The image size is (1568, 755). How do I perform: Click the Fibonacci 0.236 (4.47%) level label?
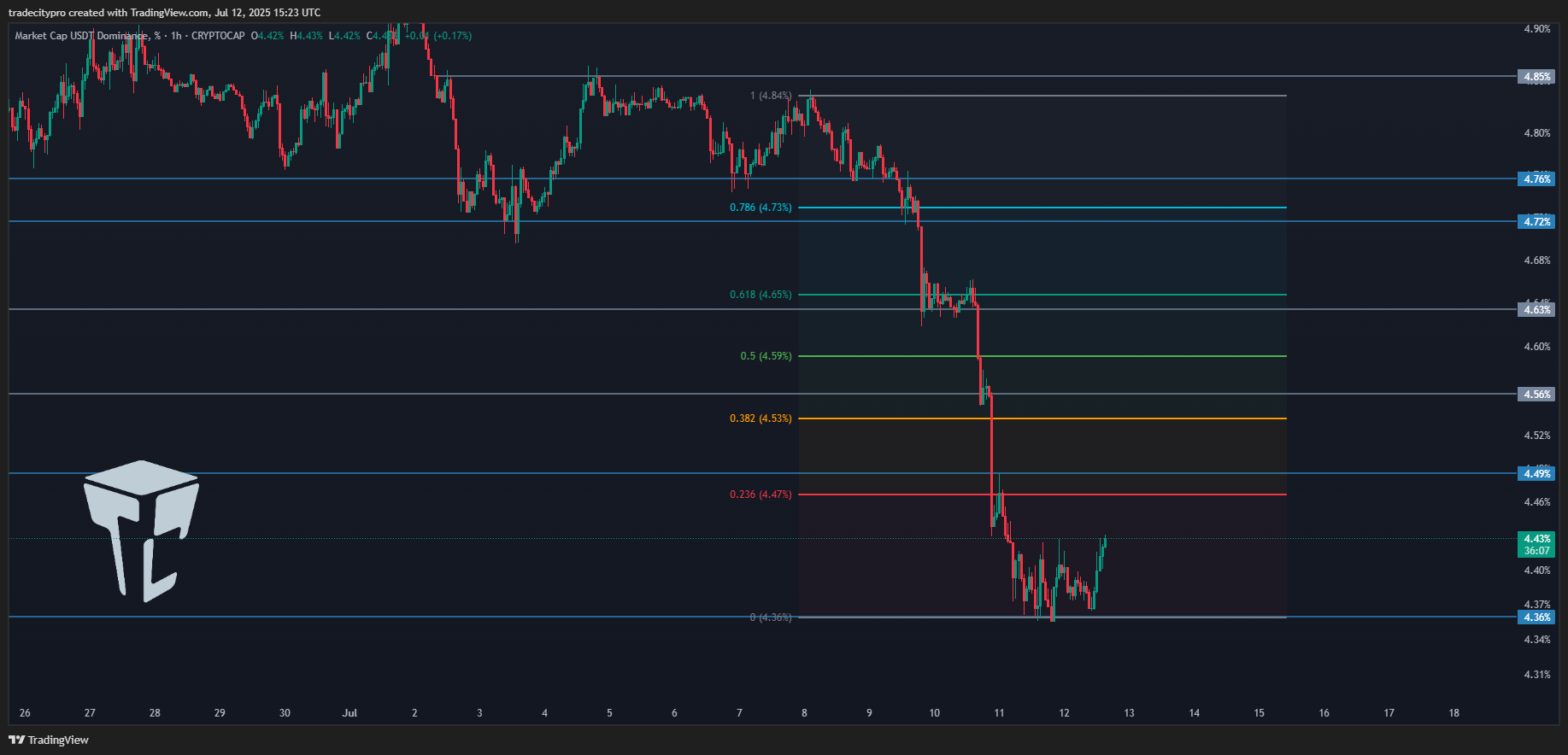tap(761, 495)
